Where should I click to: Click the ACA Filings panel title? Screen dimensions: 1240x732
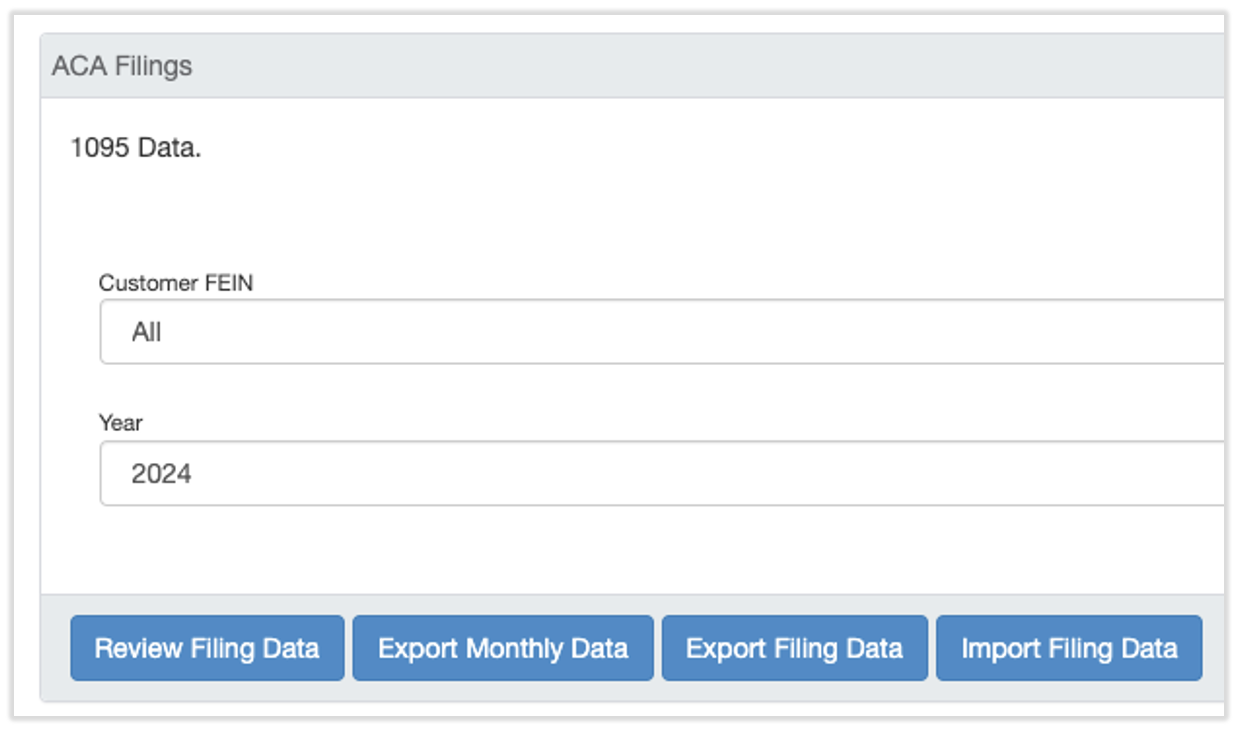pos(122,66)
